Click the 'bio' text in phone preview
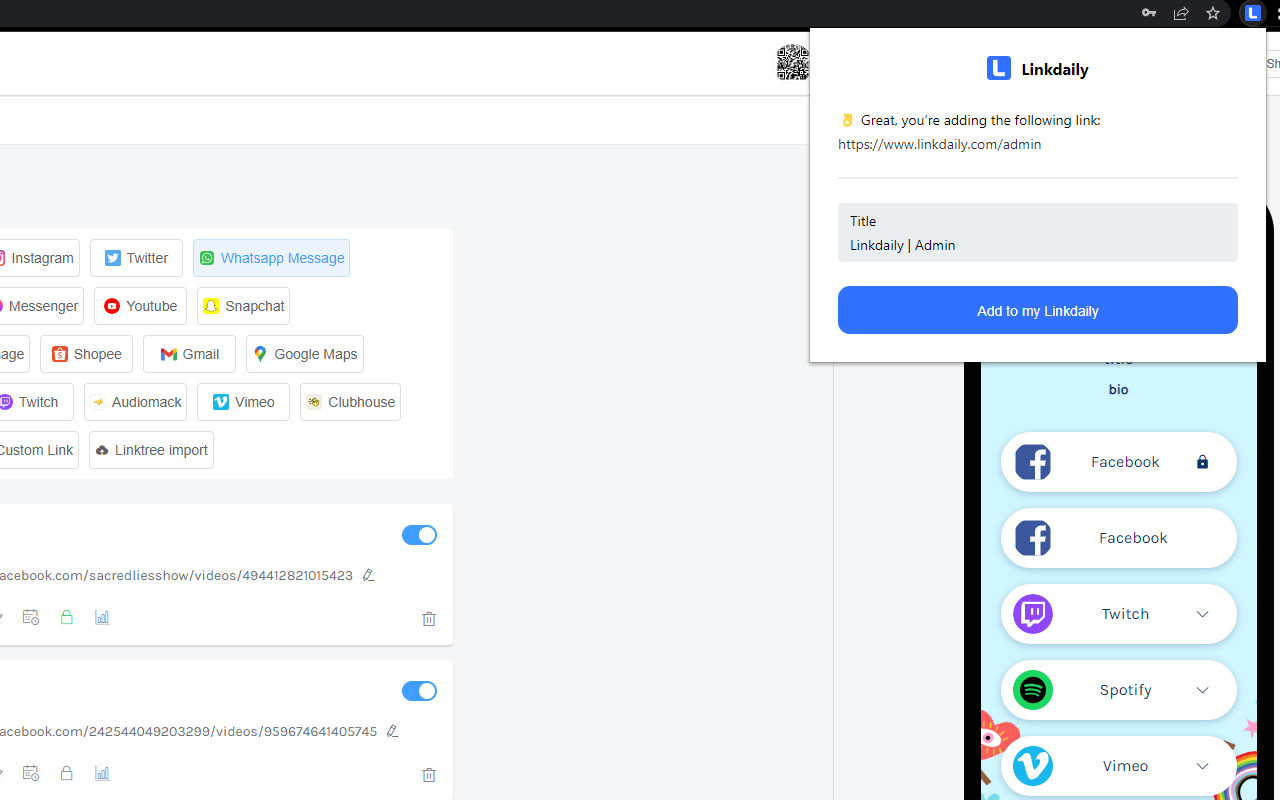This screenshot has width=1280, height=800. coord(1118,390)
